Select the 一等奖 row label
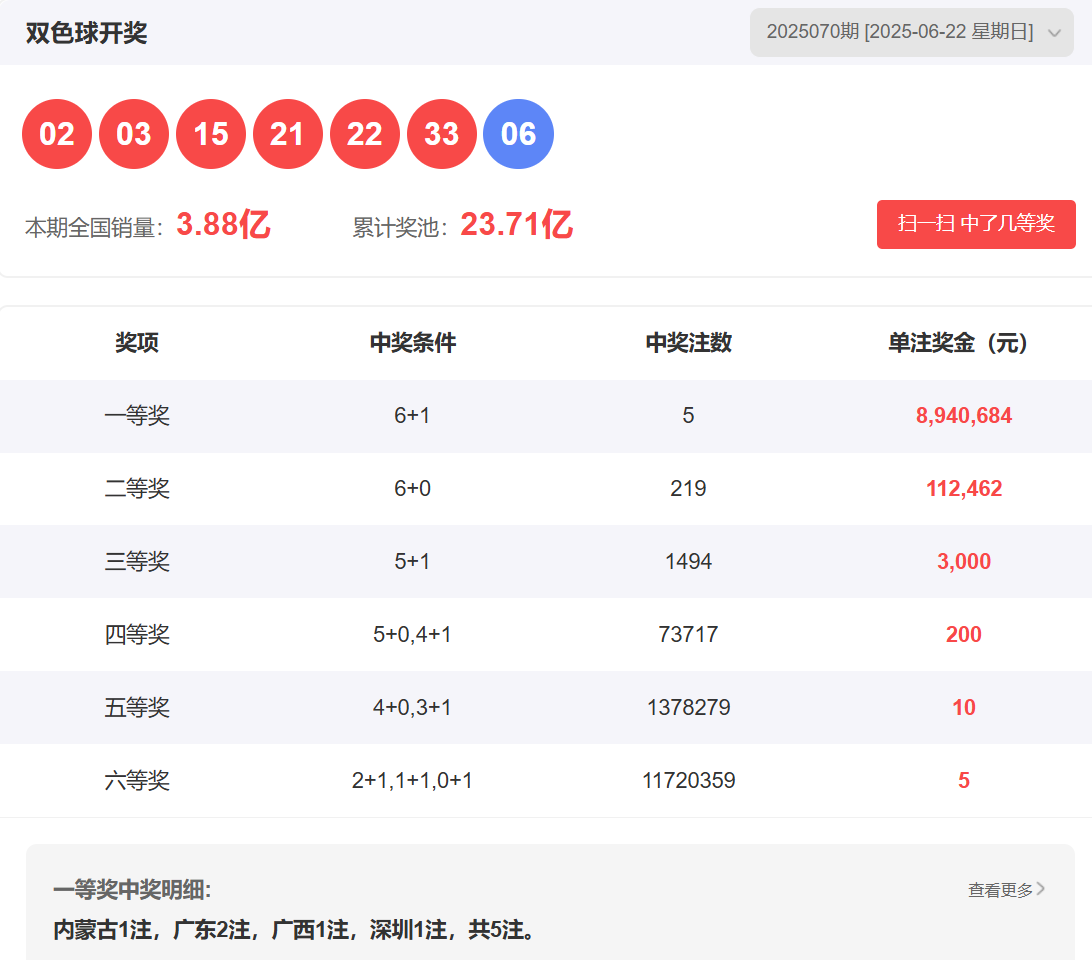This screenshot has height=960, width=1092. [x=137, y=416]
